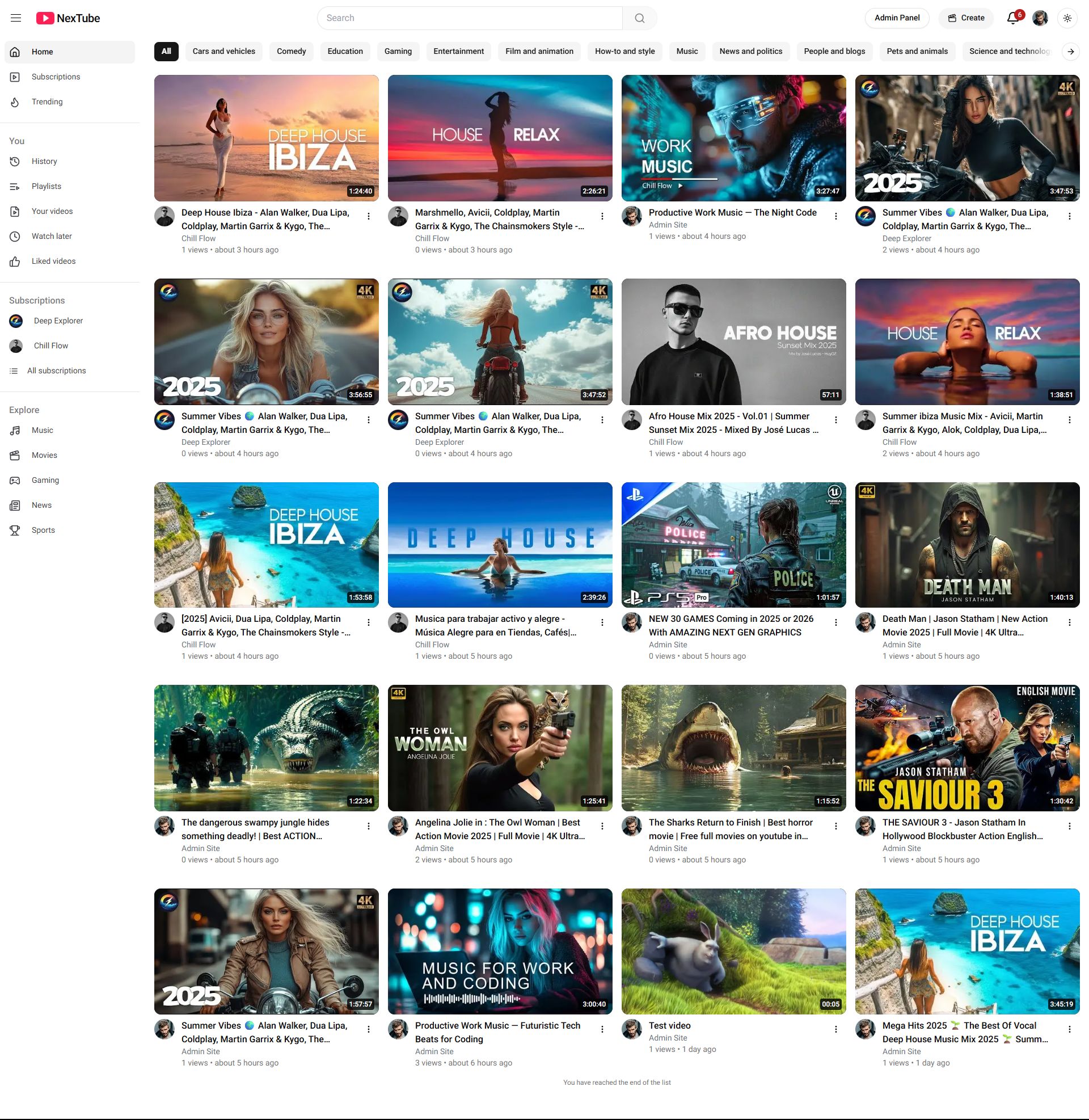The width and height of the screenshot is (1089, 1120).
Task: Open the notifications bell icon
Action: tap(1012, 18)
